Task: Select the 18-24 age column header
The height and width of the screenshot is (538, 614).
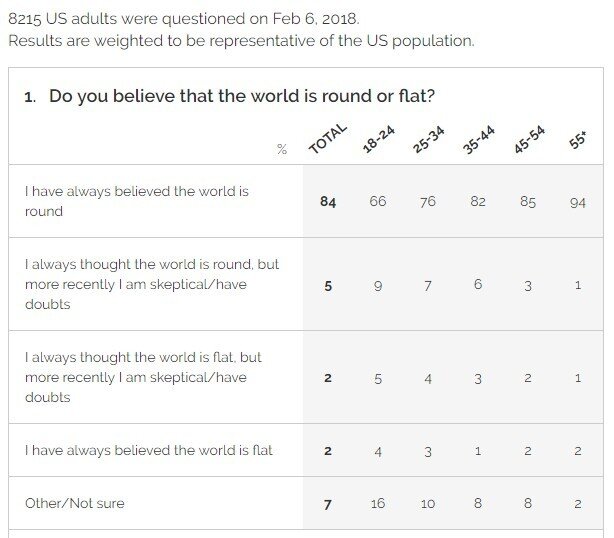Action: [x=376, y=139]
